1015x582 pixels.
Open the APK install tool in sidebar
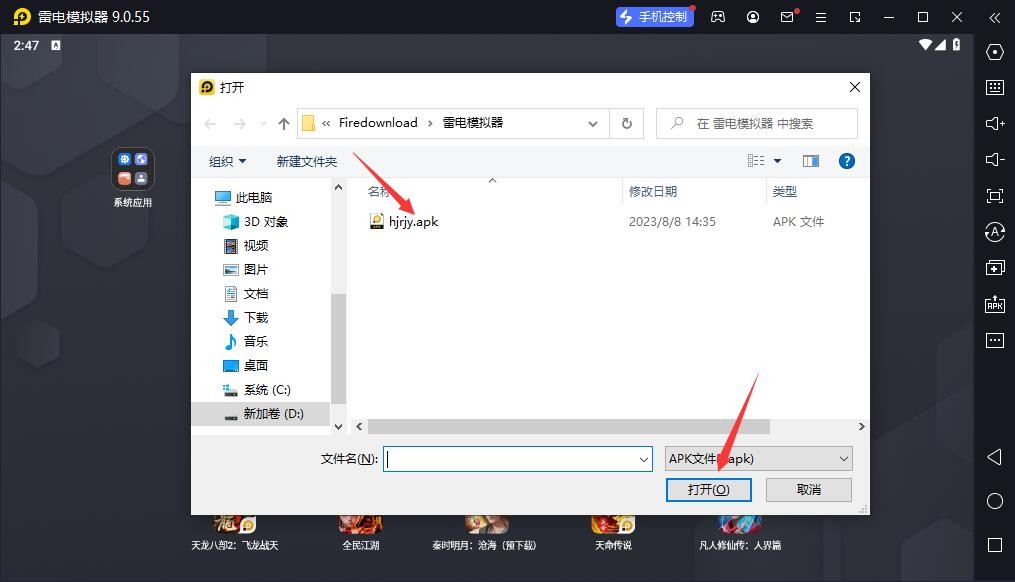pos(994,304)
